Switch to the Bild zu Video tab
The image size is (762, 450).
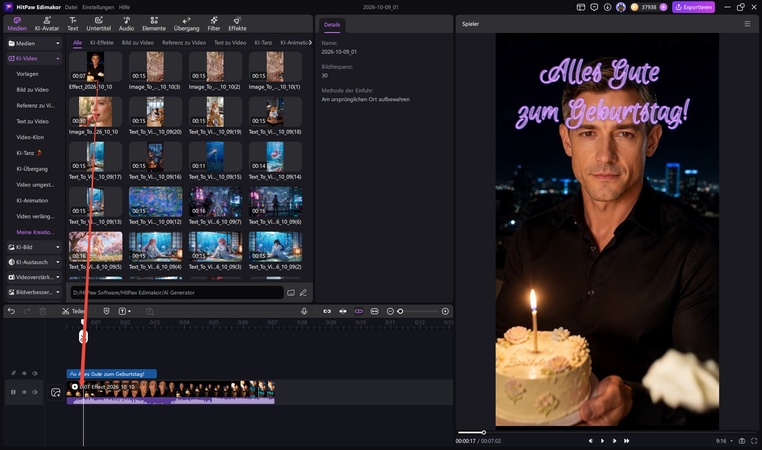(138, 43)
